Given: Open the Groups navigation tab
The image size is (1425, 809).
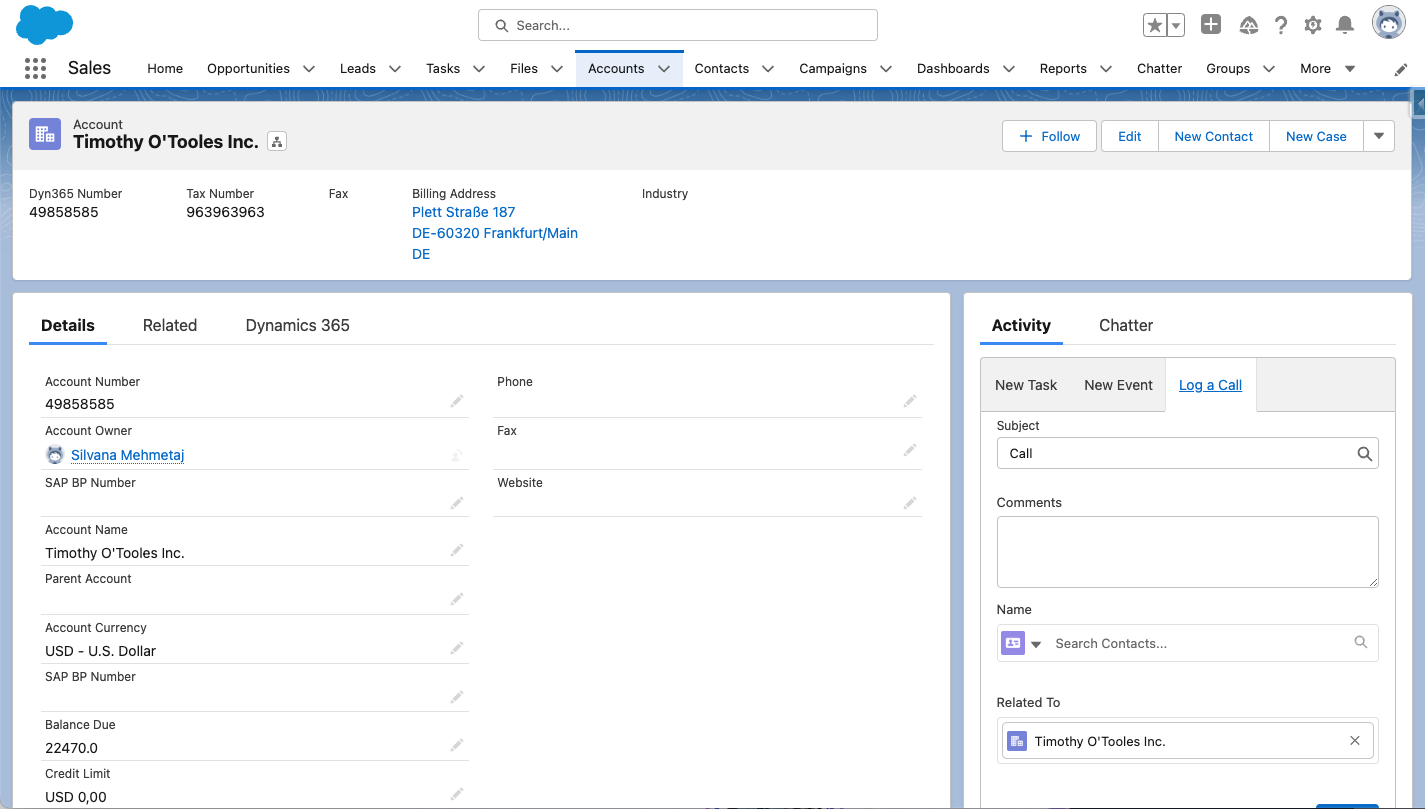Looking at the screenshot, I should pos(1228,69).
